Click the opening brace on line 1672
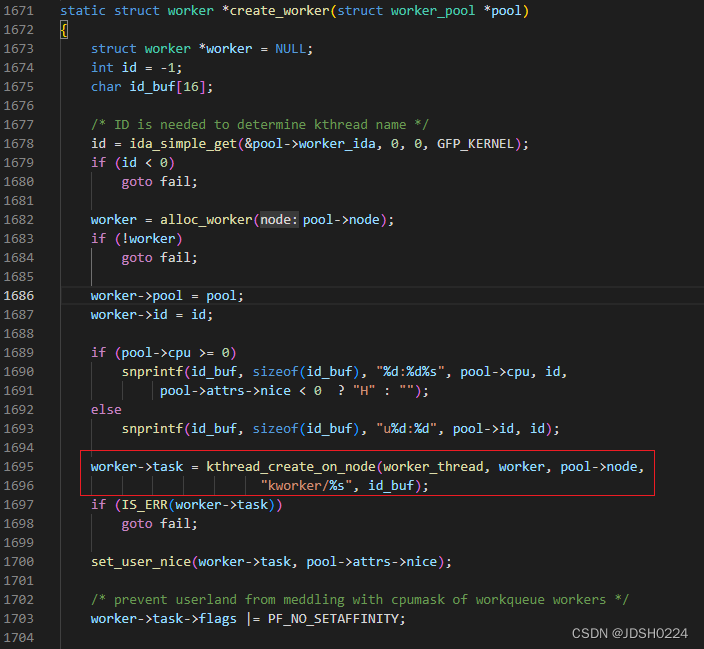Screen dimensions: 704x649 coord(64,30)
